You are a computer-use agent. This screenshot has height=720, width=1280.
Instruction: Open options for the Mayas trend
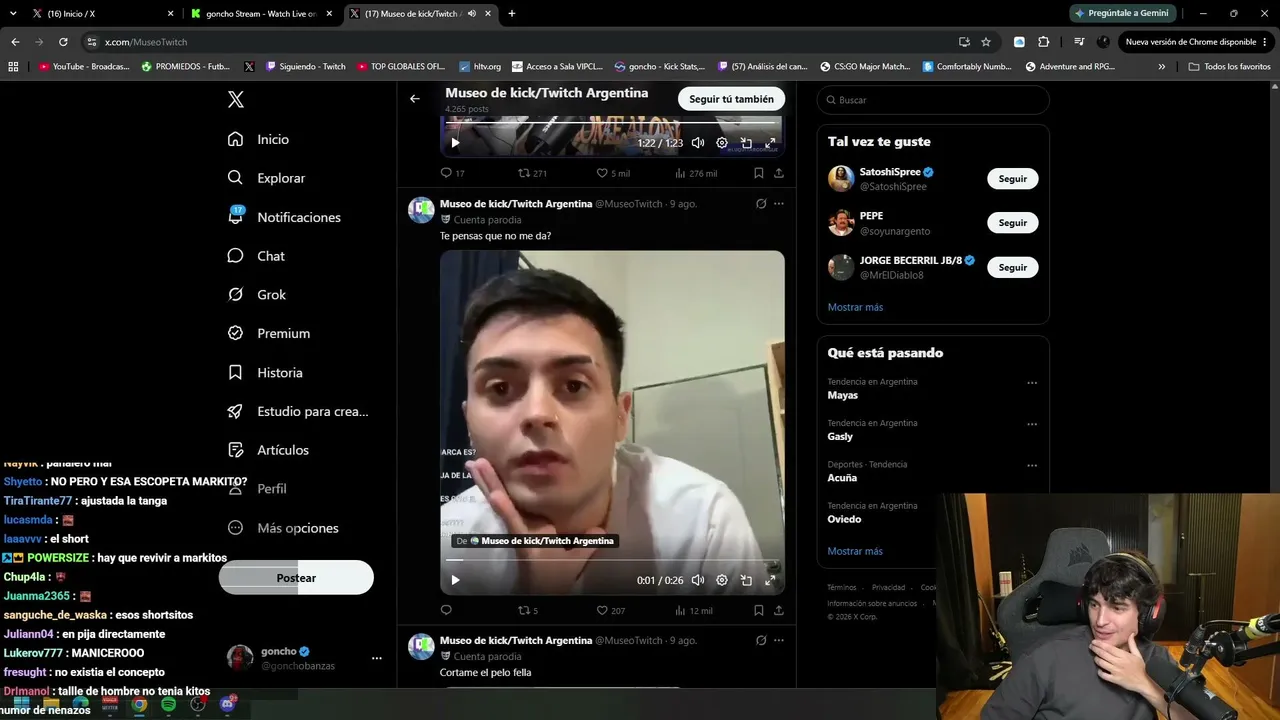[x=1032, y=383]
